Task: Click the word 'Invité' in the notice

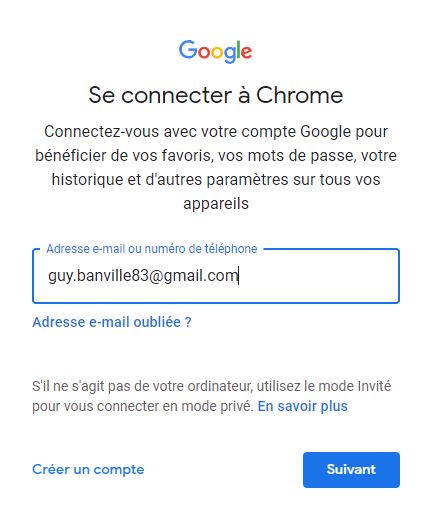Action: pyautogui.click(x=374, y=386)
